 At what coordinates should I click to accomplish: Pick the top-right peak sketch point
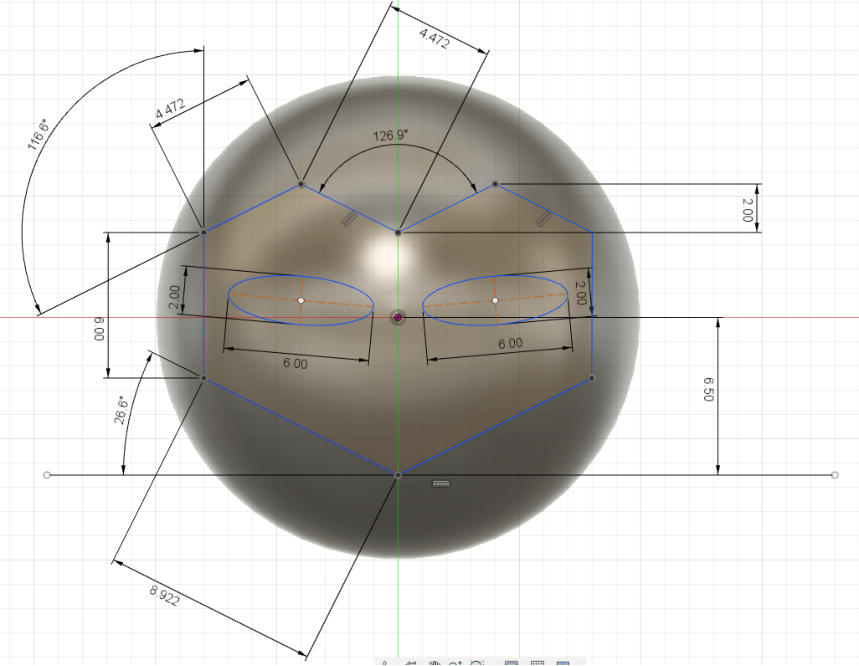pyautogui.click(x=495, y=184)
